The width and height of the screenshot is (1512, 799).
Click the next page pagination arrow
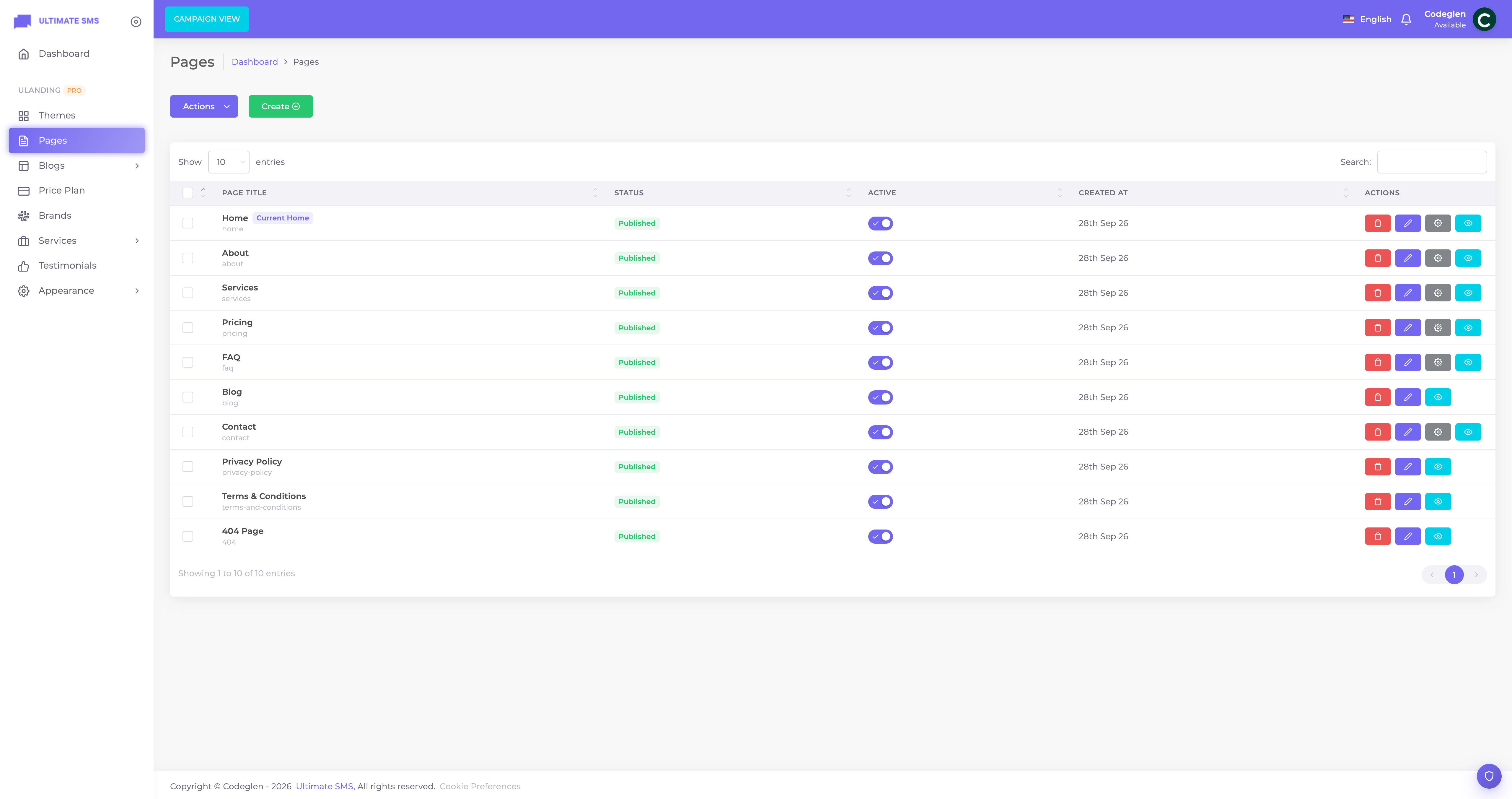[x=1476, y=574]
